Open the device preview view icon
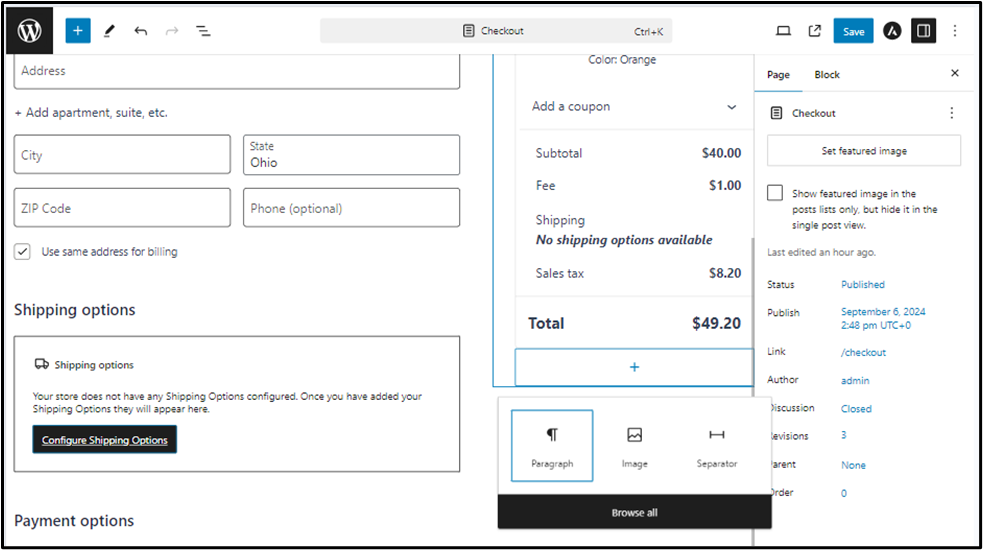The height and width of the screenshot is (550, 983). click(783, 31)
